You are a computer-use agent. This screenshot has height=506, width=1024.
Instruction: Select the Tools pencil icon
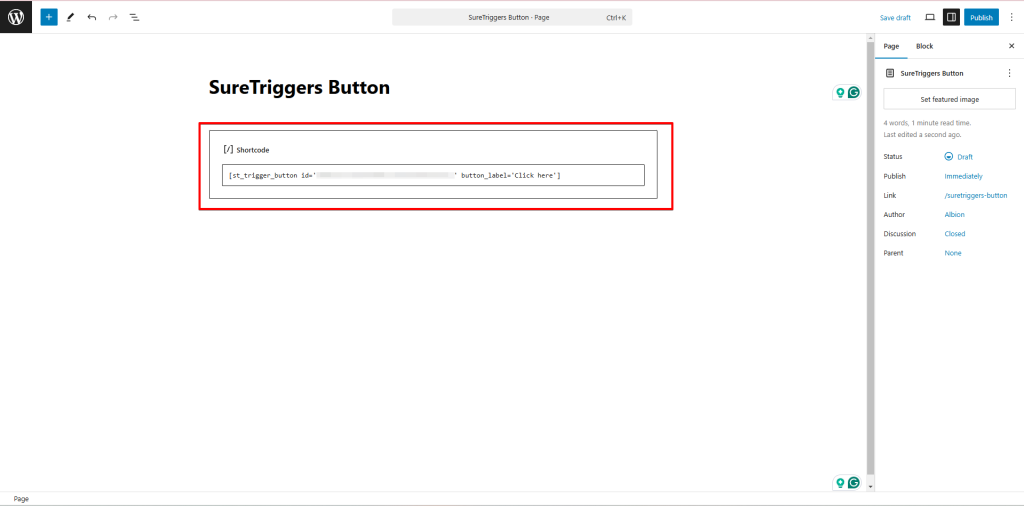[70, 17]
